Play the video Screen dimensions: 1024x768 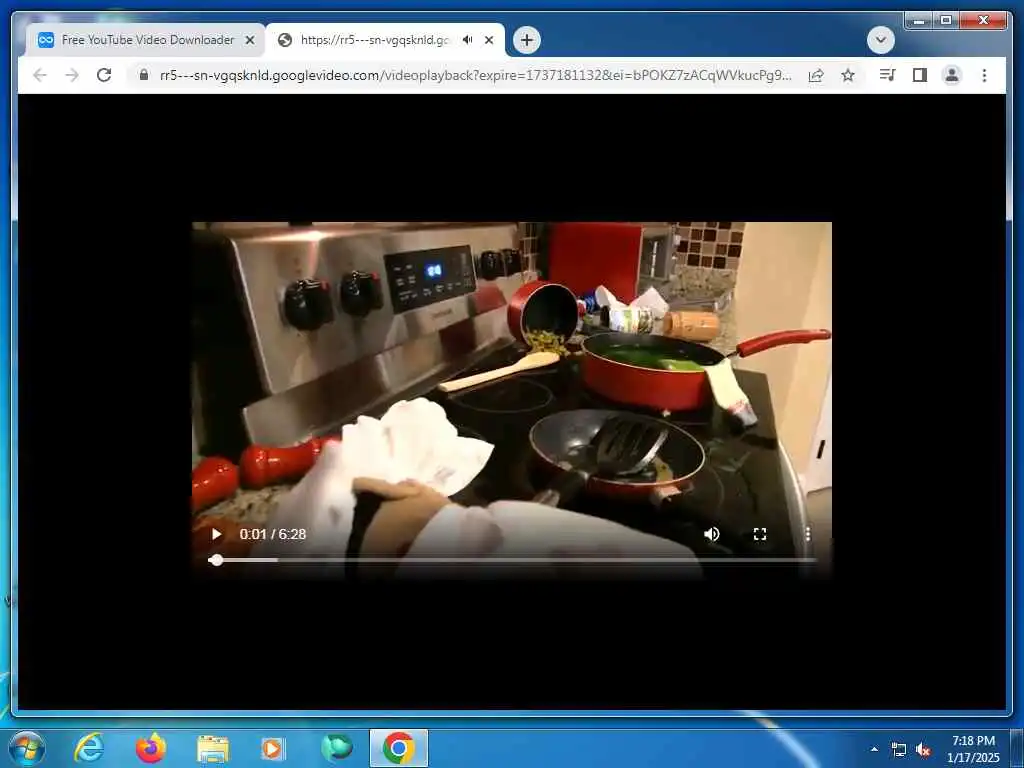[x=216, y=534]
